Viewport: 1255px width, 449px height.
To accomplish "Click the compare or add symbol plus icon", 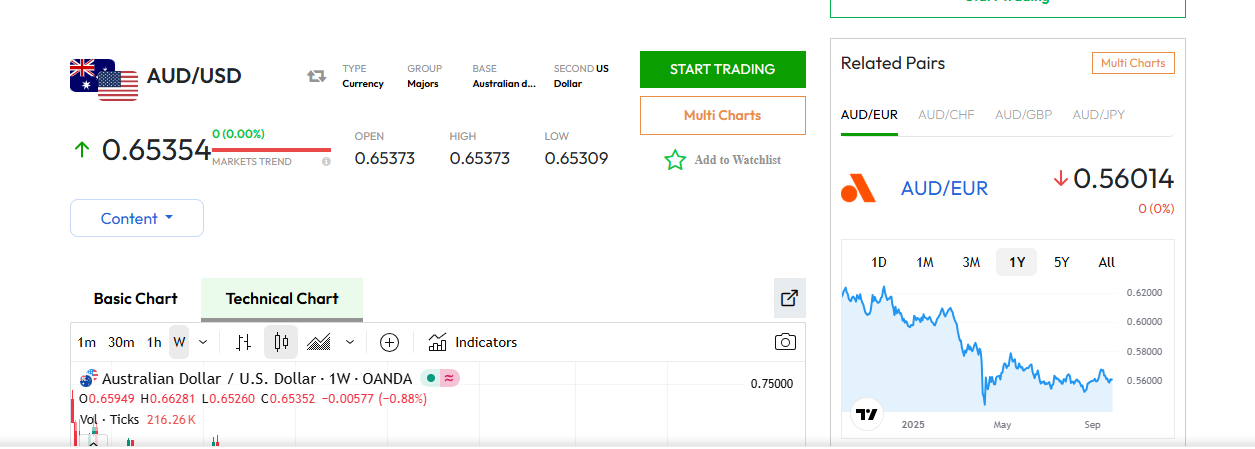I will [x=390, y=342].
